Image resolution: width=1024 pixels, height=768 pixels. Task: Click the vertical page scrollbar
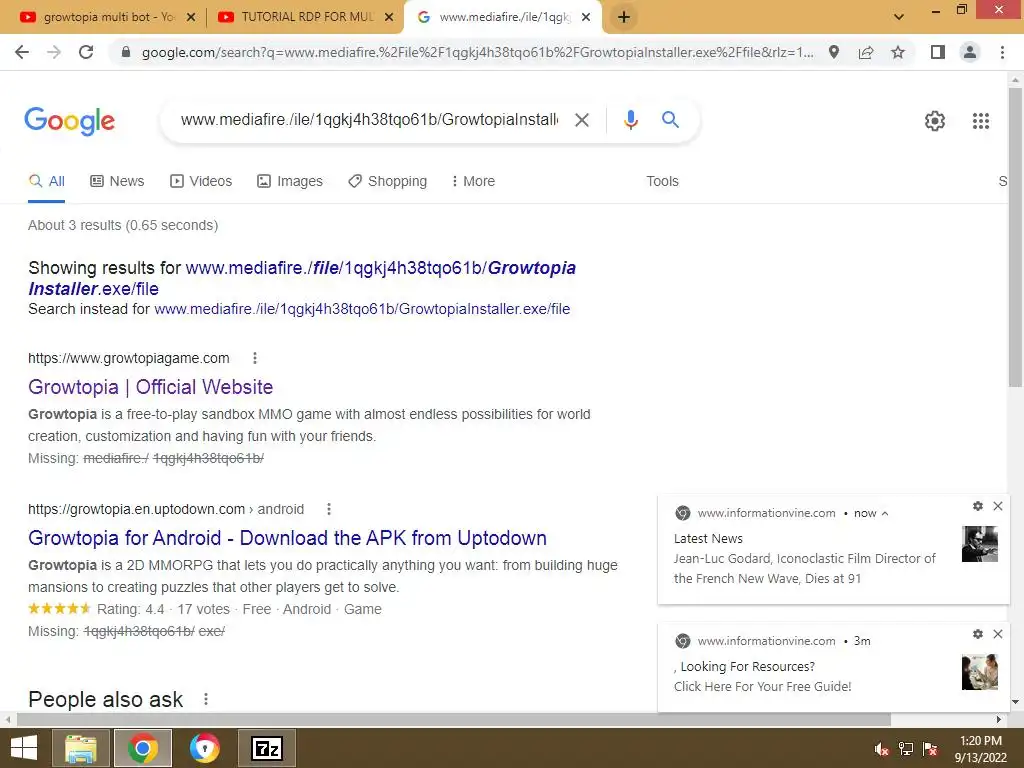[1015, 236]
